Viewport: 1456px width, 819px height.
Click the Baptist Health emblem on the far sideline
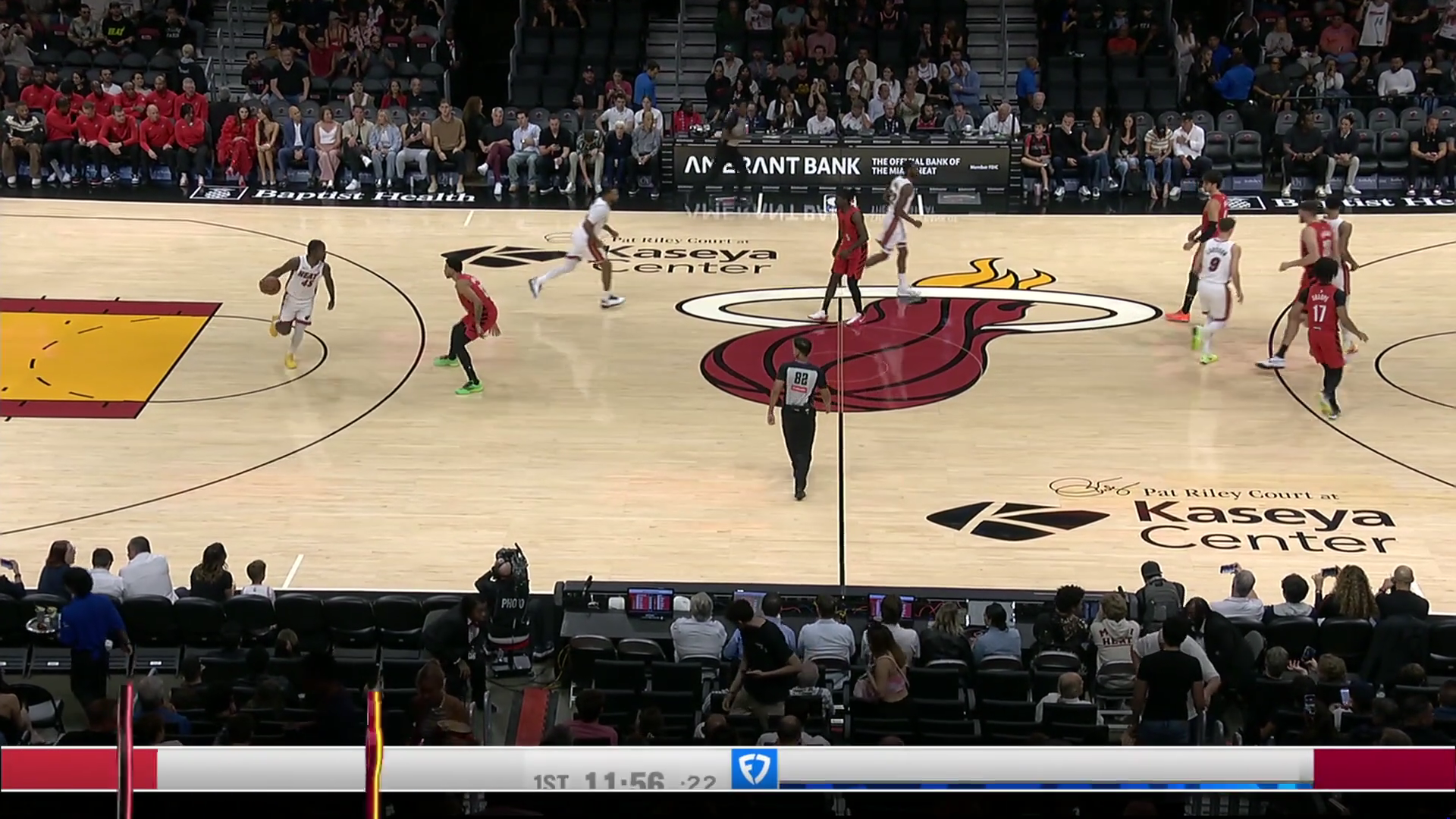pyautogui.click(x=218, y=193)
